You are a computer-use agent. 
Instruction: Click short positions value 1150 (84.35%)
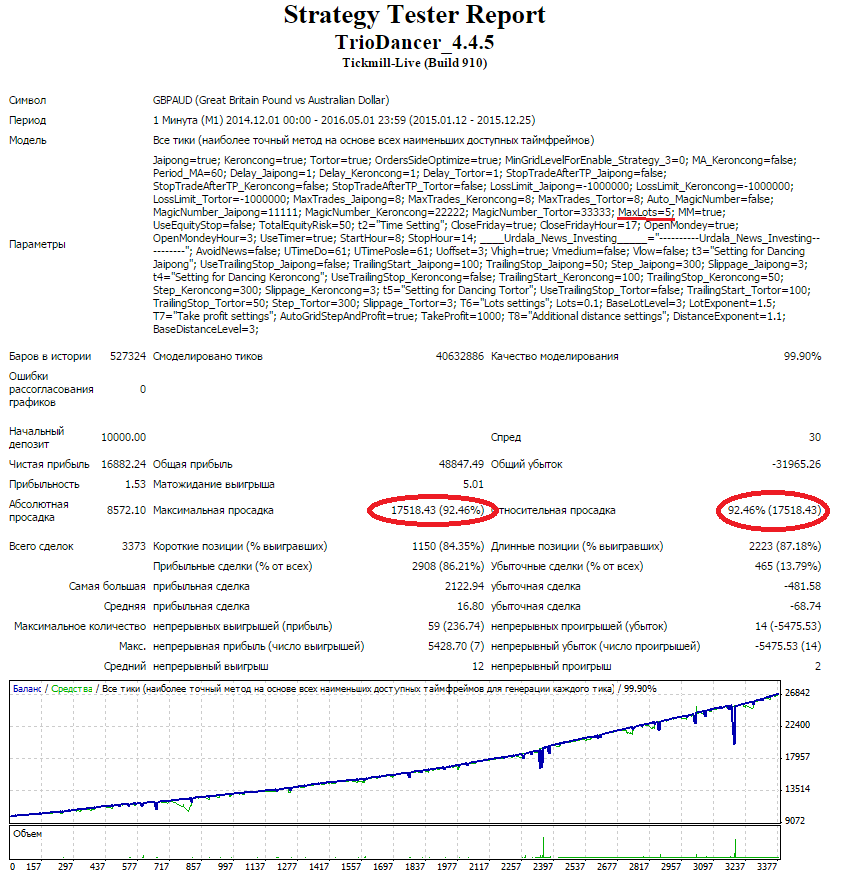click(x=447, y=546)
